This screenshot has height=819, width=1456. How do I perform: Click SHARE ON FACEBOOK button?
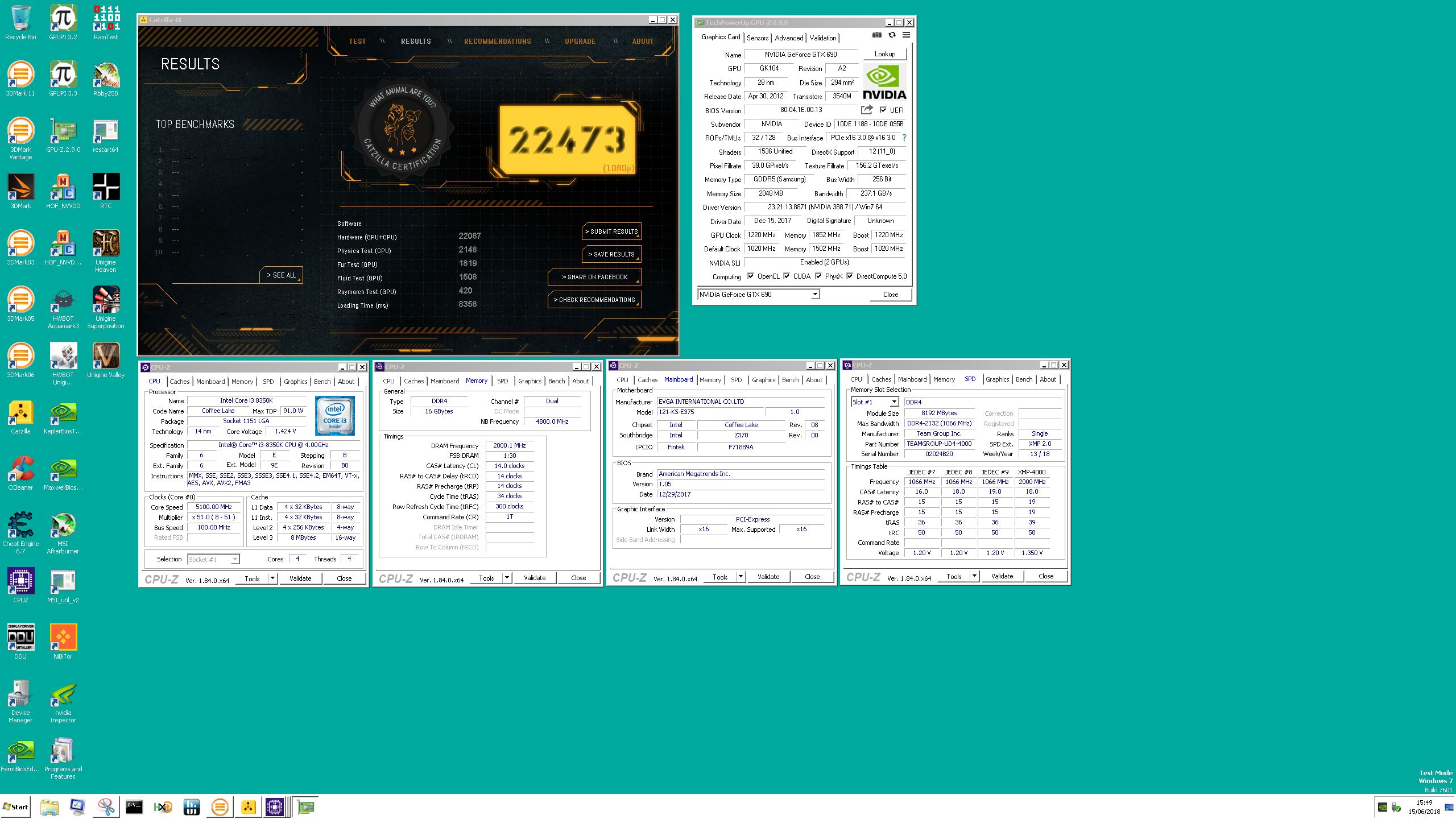594,277
